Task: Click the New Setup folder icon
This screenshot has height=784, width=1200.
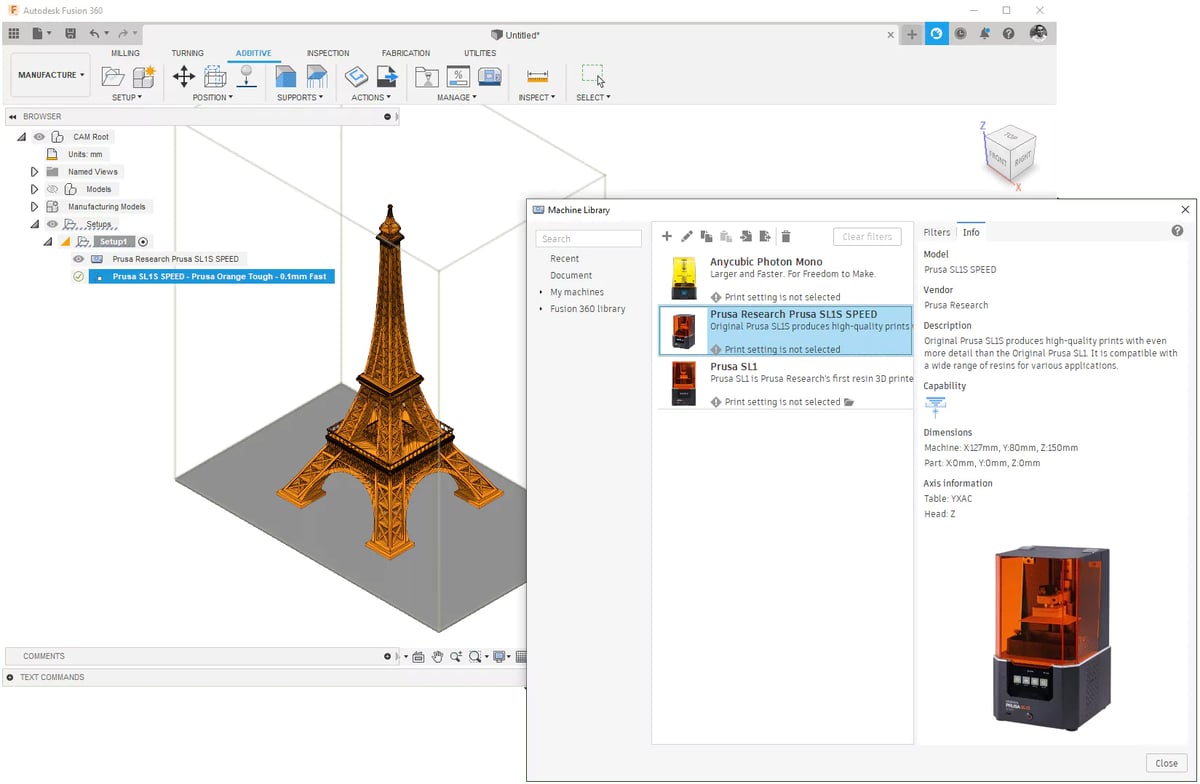Action: tap(113, 76)
